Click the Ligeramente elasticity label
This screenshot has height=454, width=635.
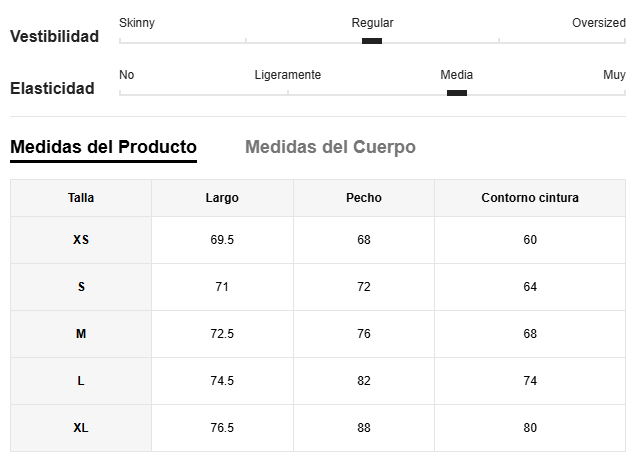pyautogui.click(x=288, y=75)
